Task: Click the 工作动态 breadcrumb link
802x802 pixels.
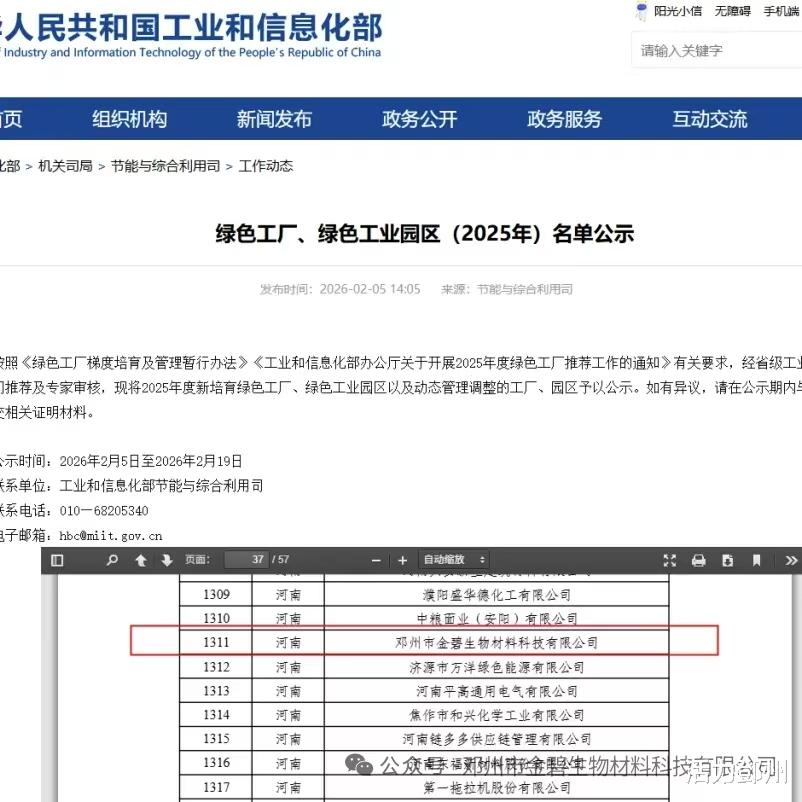Action: (x=266, y=166)
